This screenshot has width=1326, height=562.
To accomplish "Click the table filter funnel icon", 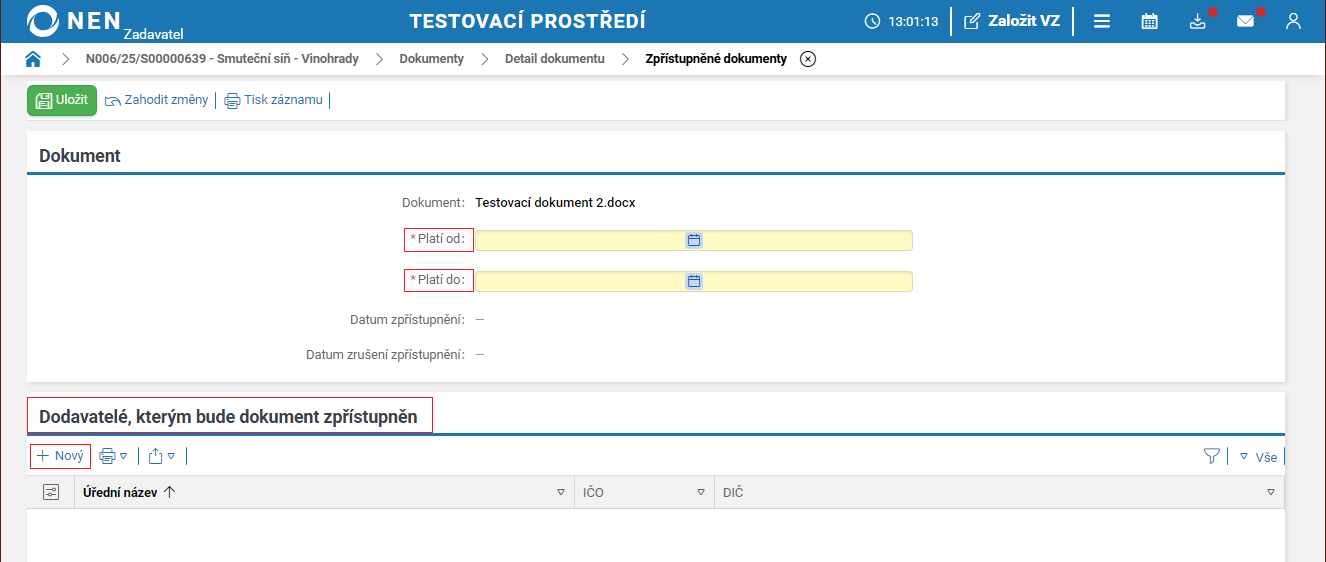I will coord(1212,456).
